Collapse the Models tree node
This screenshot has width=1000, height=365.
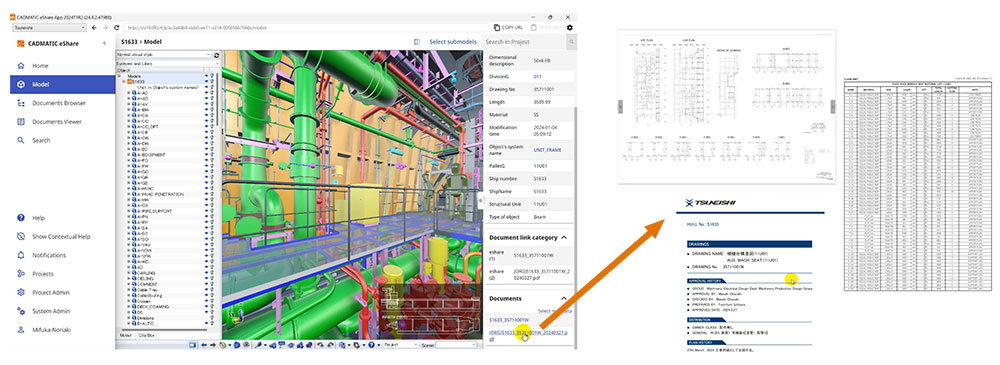click(119, 76)
